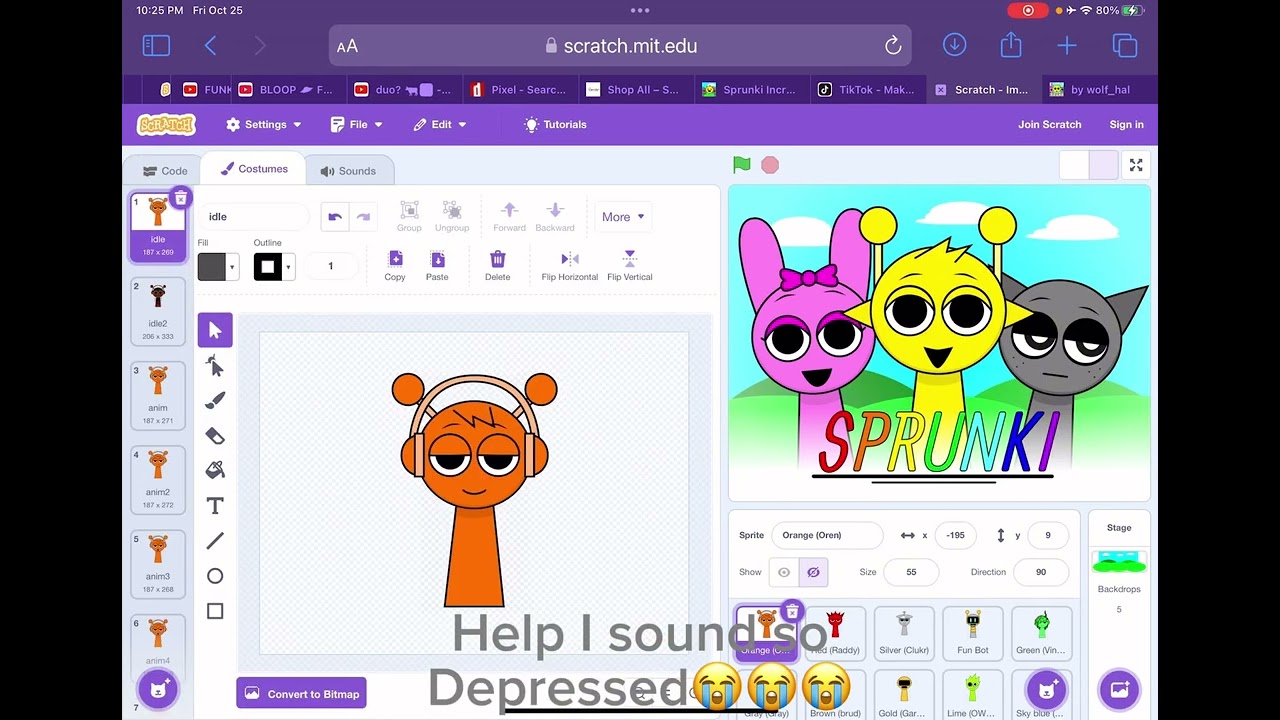
Task: Select the idle2 costume thumbnail
Action: pos(158,311)
